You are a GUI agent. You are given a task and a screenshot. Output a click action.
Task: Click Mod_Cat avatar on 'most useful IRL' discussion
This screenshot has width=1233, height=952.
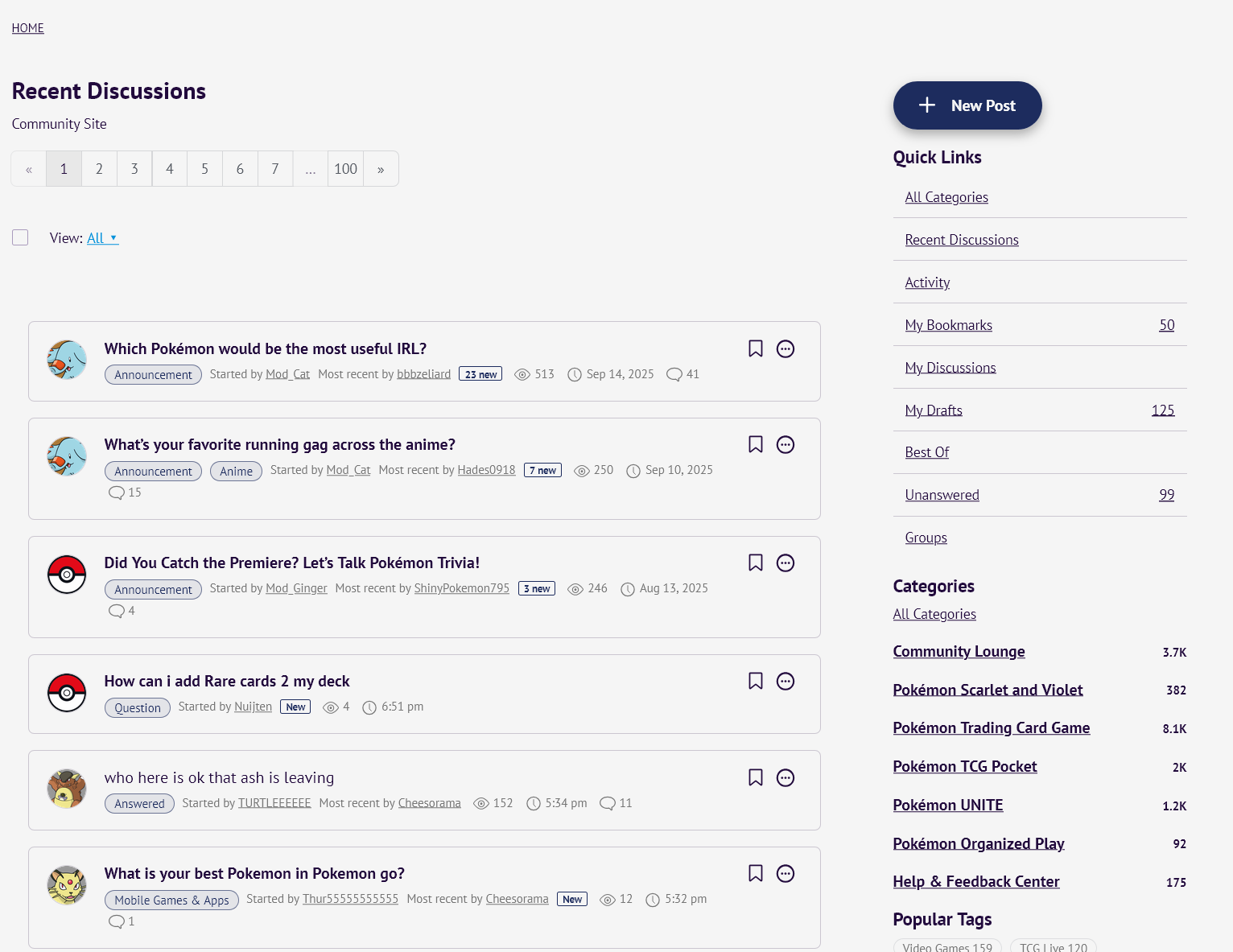(67, 360)
